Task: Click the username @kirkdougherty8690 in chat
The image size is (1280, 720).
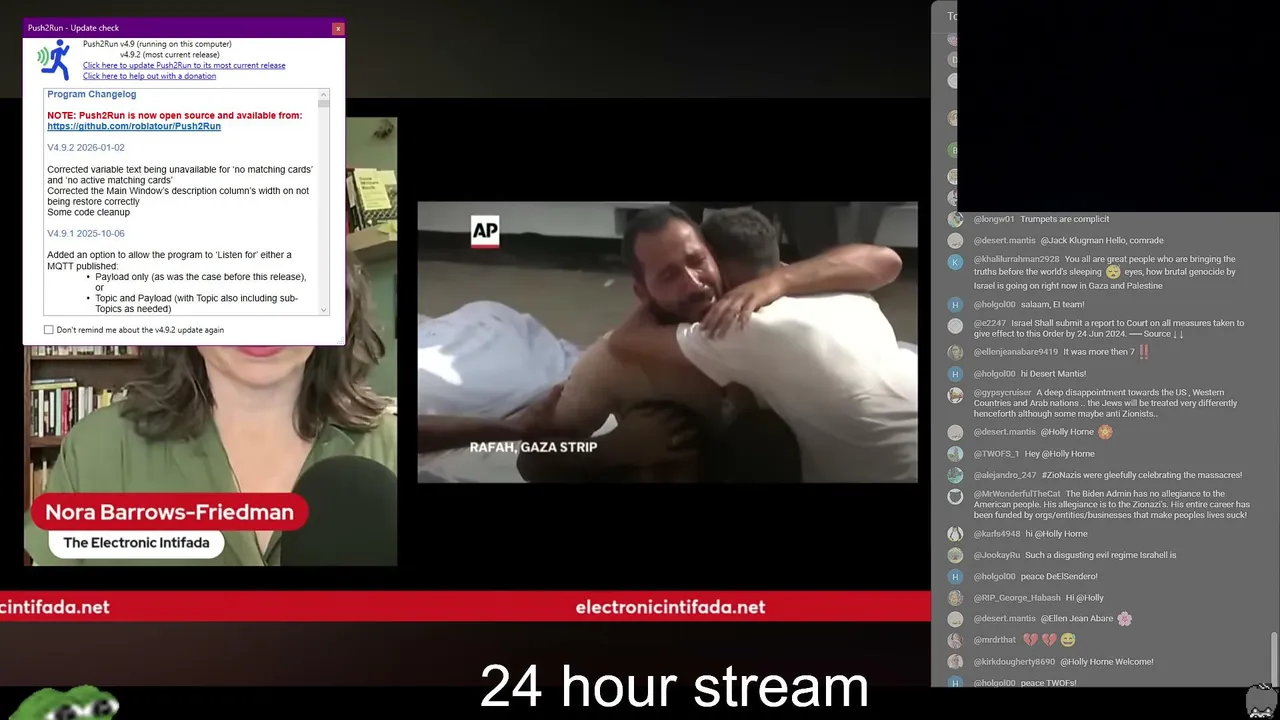Action: pos(1014,662)
